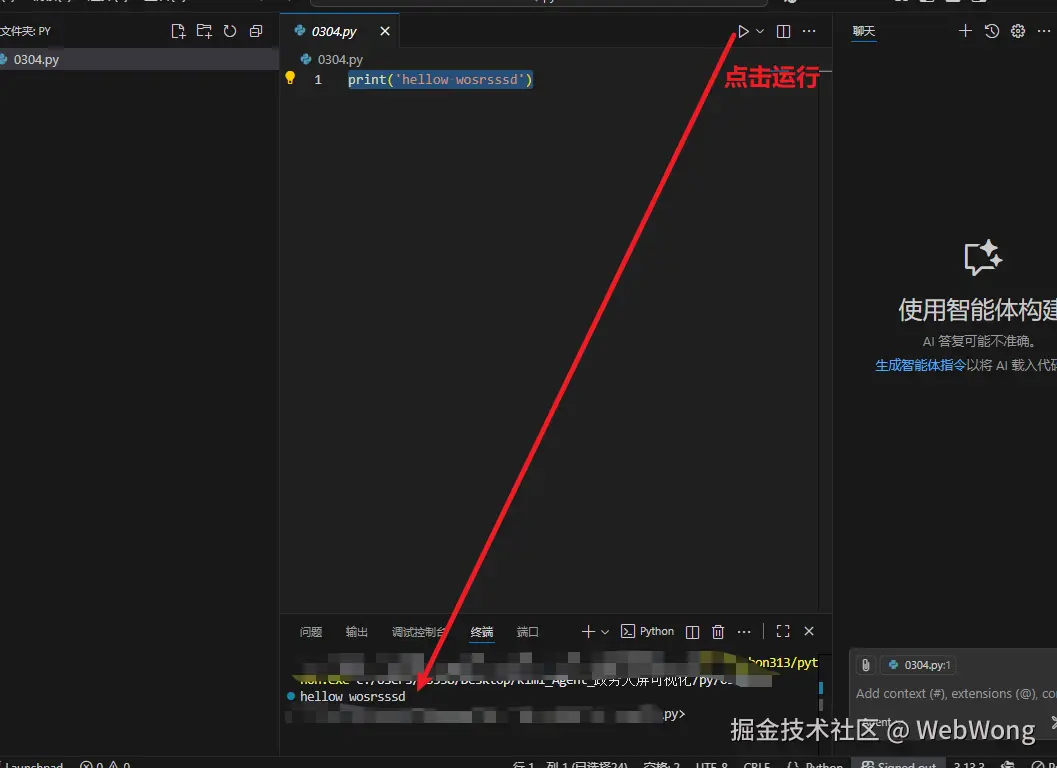Screen dimensions: 1057x768
Task: Toggle chat history in the Chat panel
Action: [989, 31]
